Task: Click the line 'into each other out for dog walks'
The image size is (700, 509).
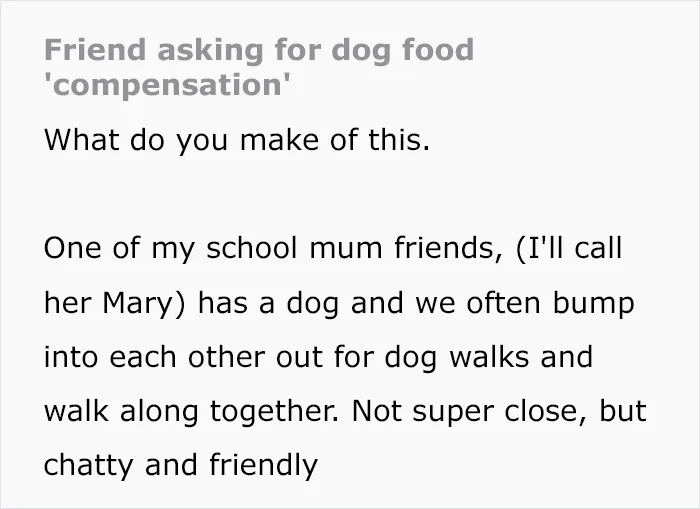Action: [x=318, y=358]
